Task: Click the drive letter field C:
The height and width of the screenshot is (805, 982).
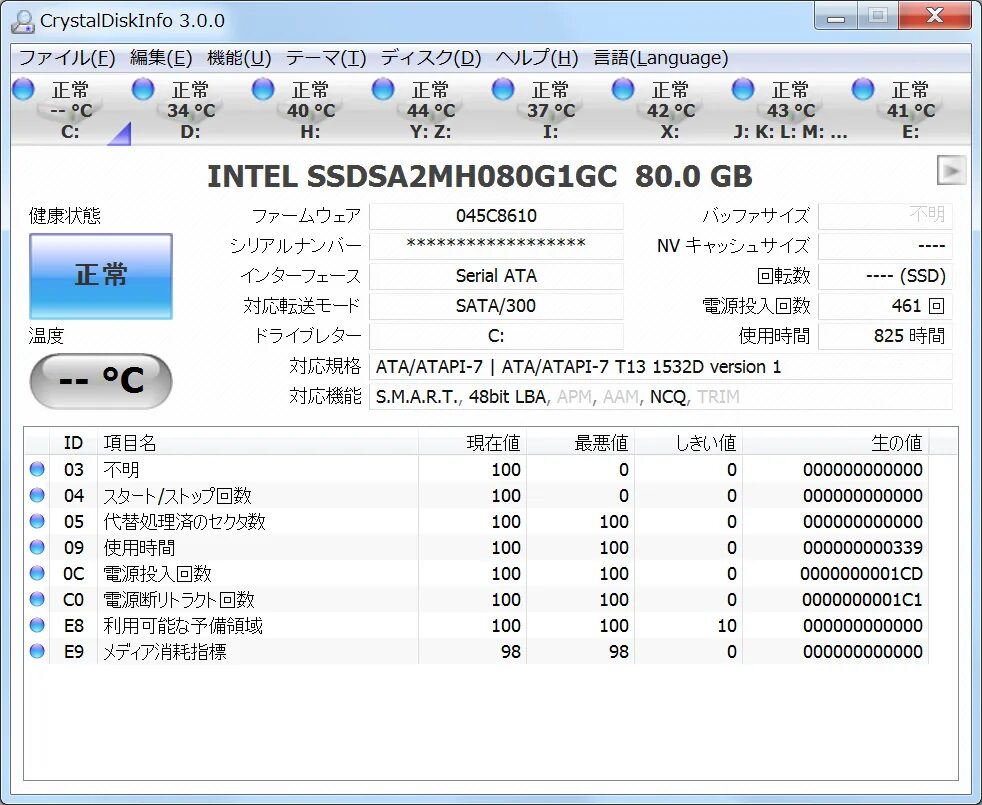Action: (x=496, y=336)
